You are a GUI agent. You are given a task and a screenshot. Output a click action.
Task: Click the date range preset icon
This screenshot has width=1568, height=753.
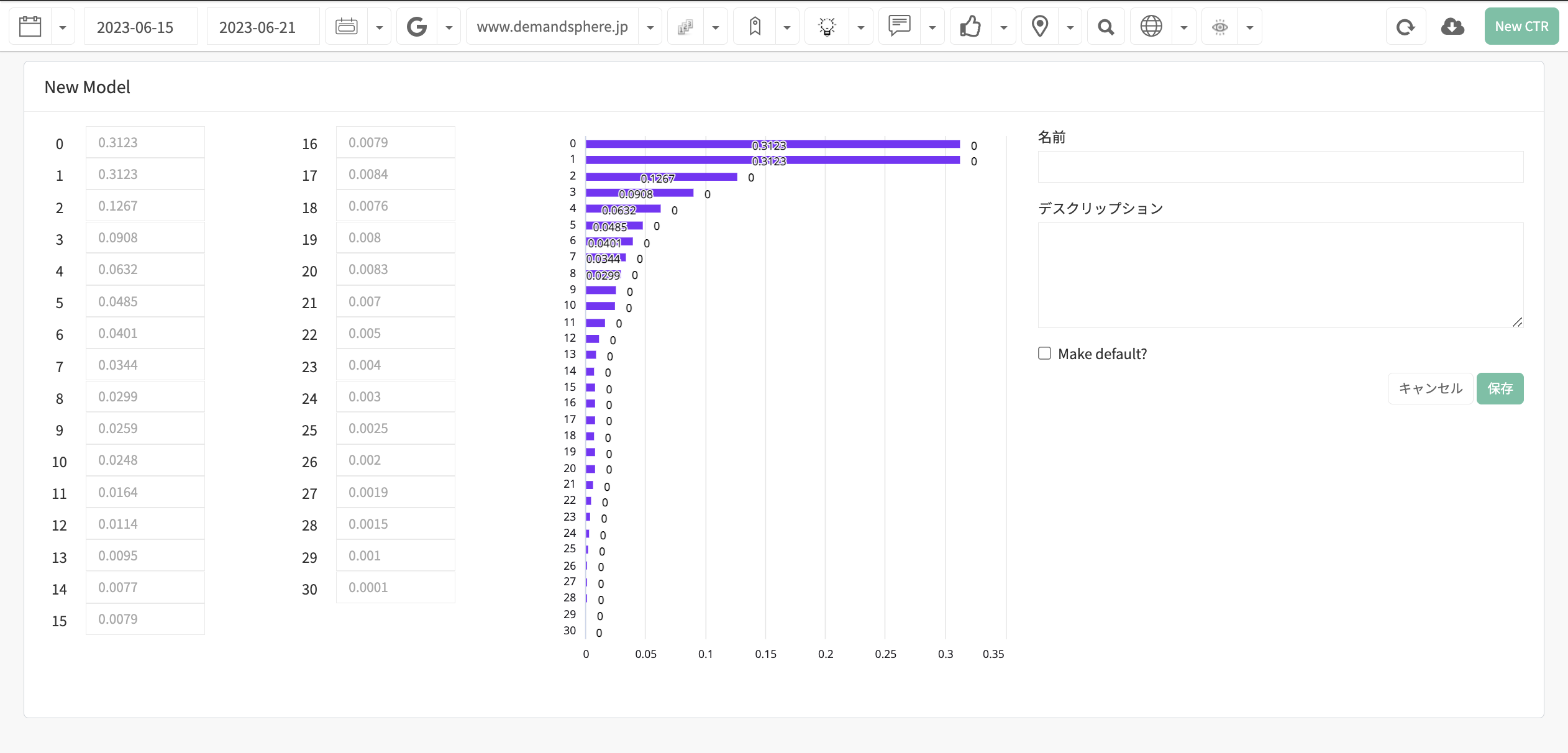(346, 27)
